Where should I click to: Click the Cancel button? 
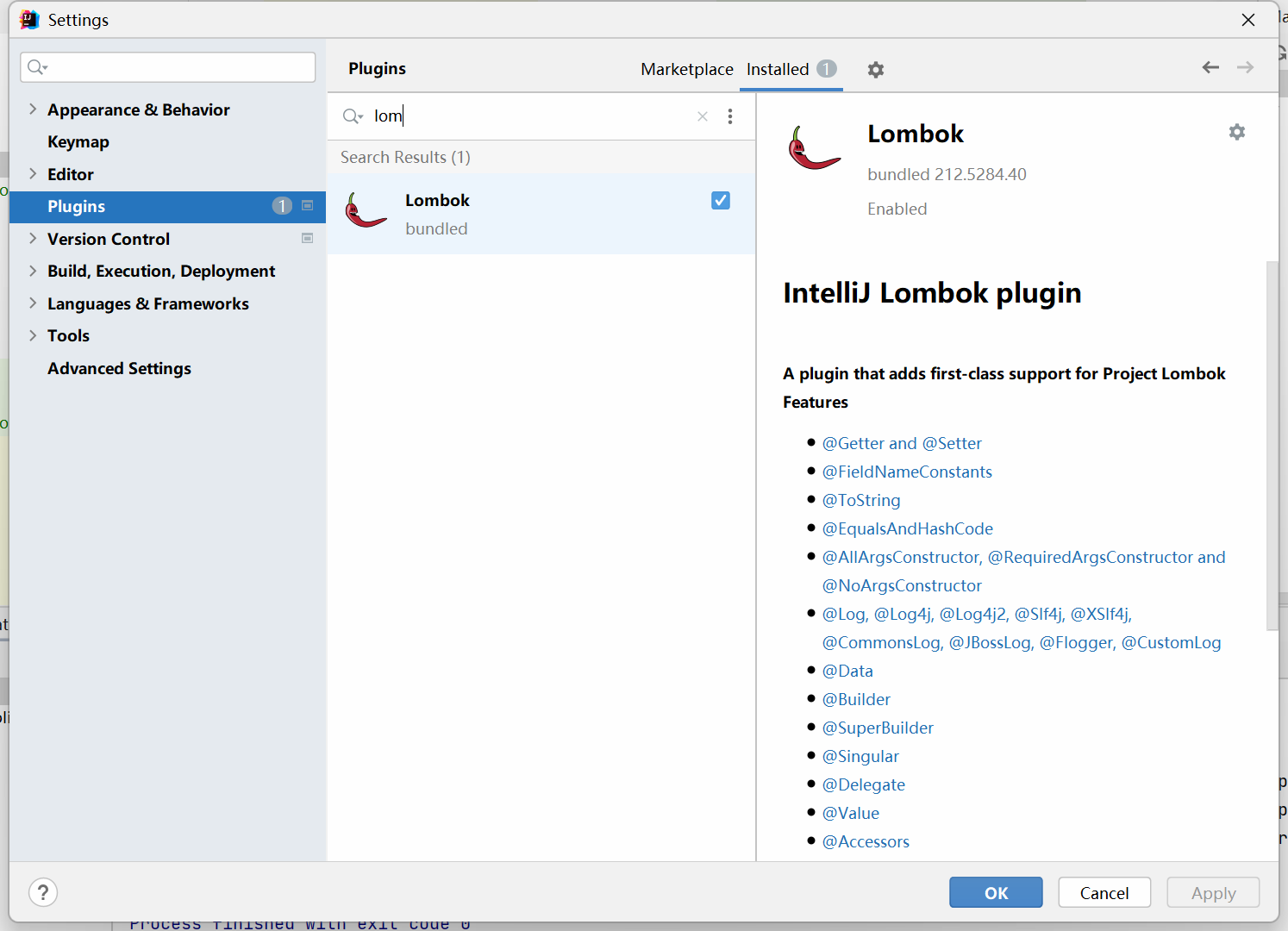[1104, 892]
